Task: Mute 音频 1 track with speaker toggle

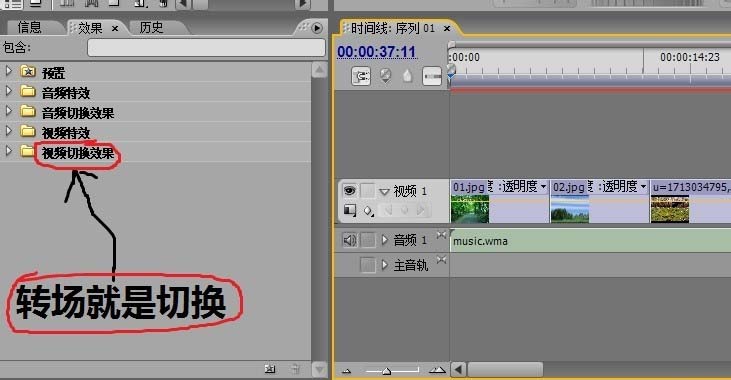Action: [350, 240]
